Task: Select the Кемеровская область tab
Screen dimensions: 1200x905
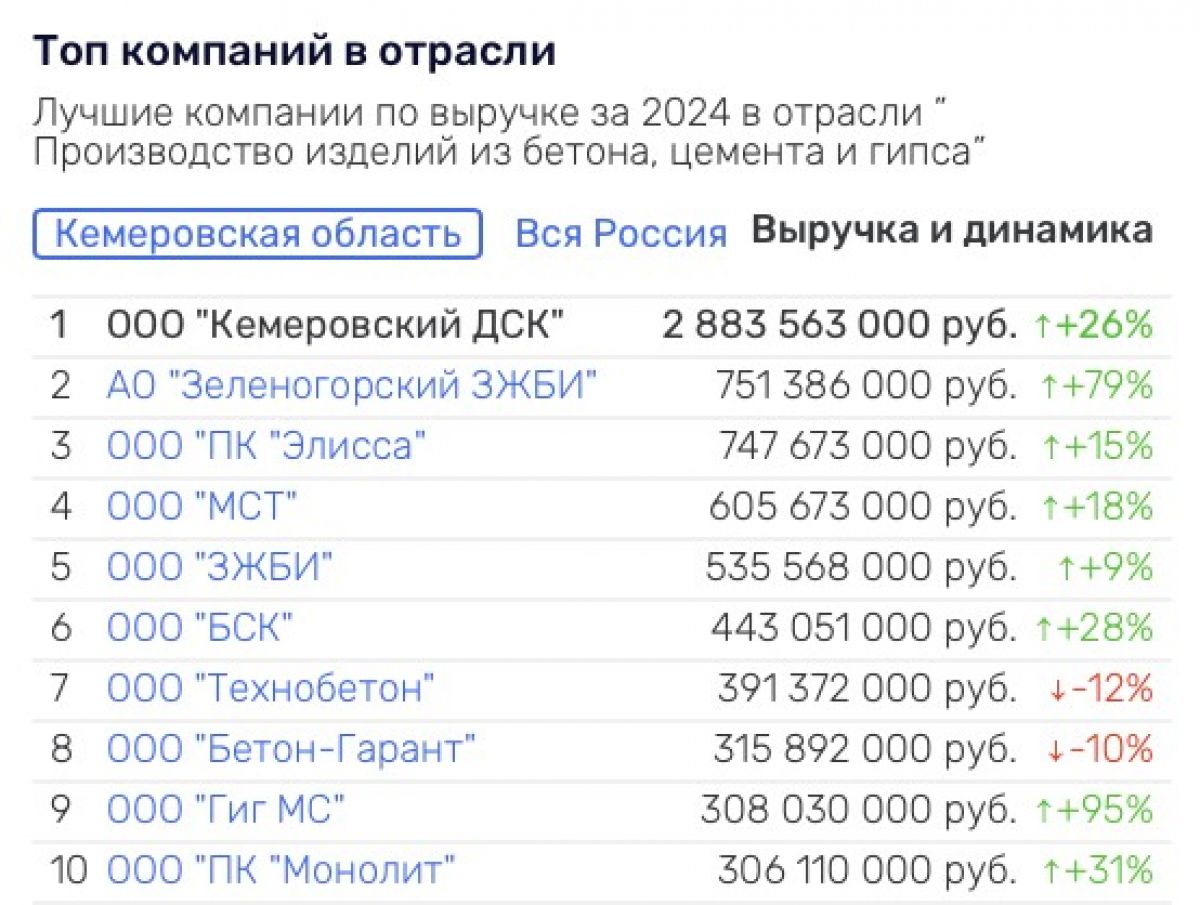Action: tap(257, 234)
